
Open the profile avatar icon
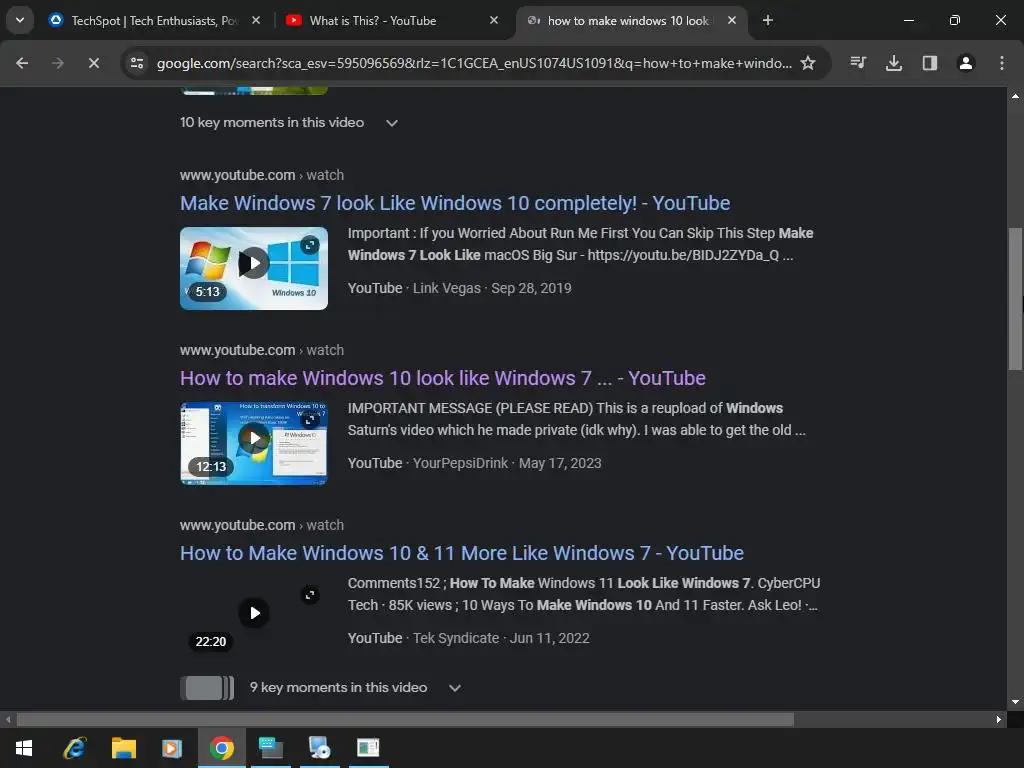click(966, 63)
